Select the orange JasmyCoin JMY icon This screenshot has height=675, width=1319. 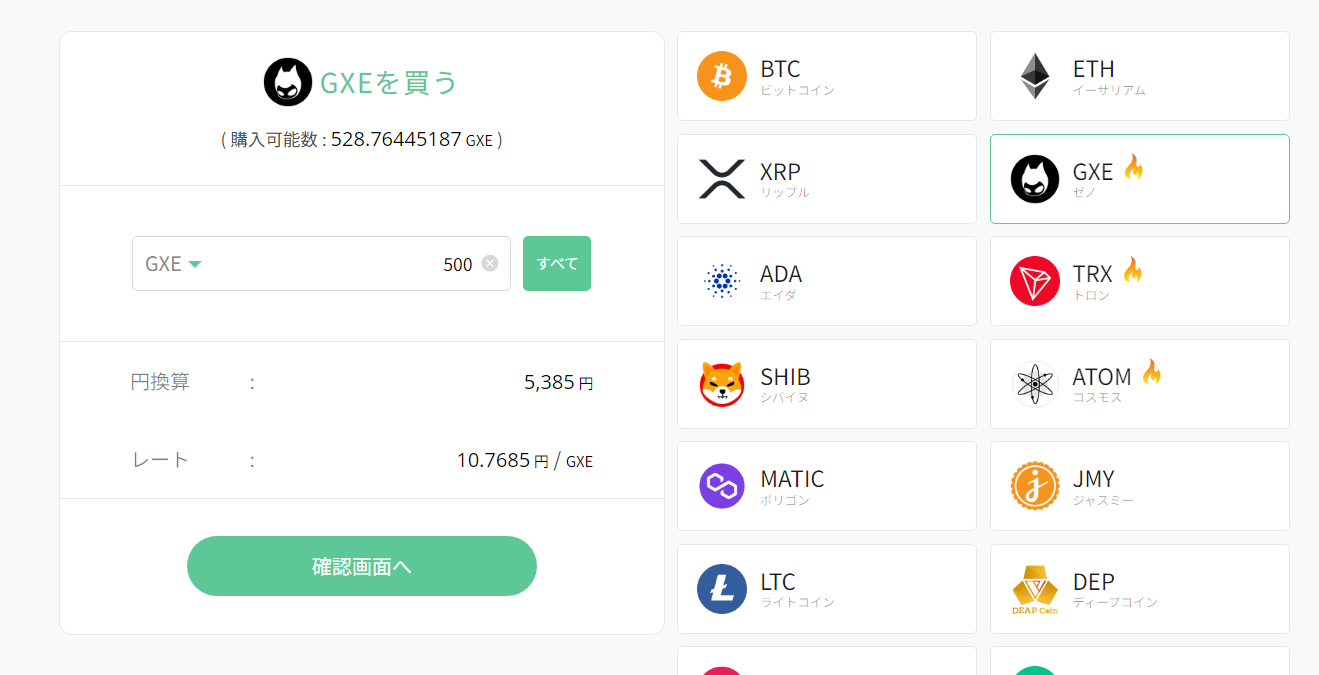coord(1035,486)
